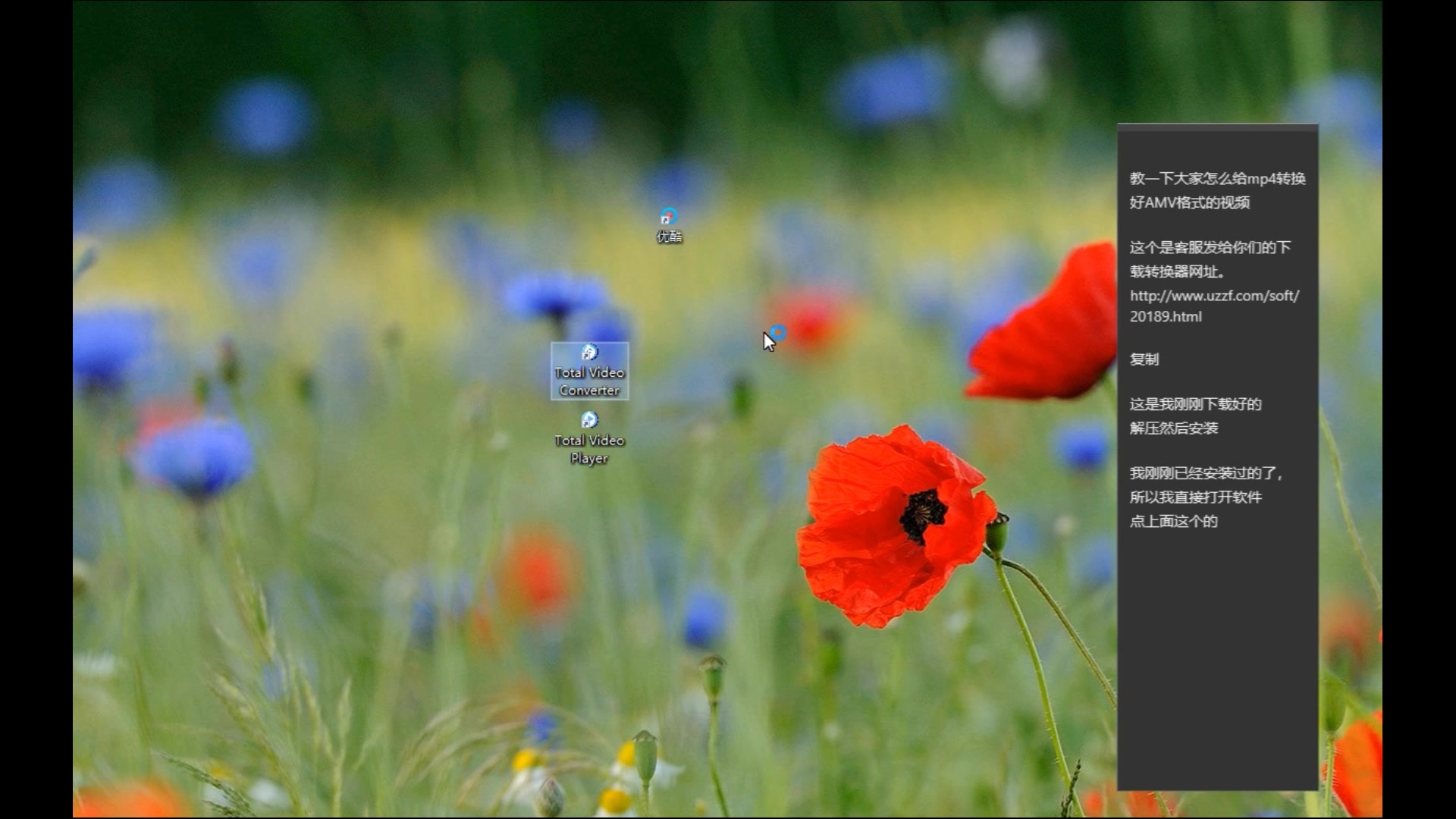Click the 'Total Video Converter' icon label
This screenshot has width=1456, height=819.
[x=589, y=381]
